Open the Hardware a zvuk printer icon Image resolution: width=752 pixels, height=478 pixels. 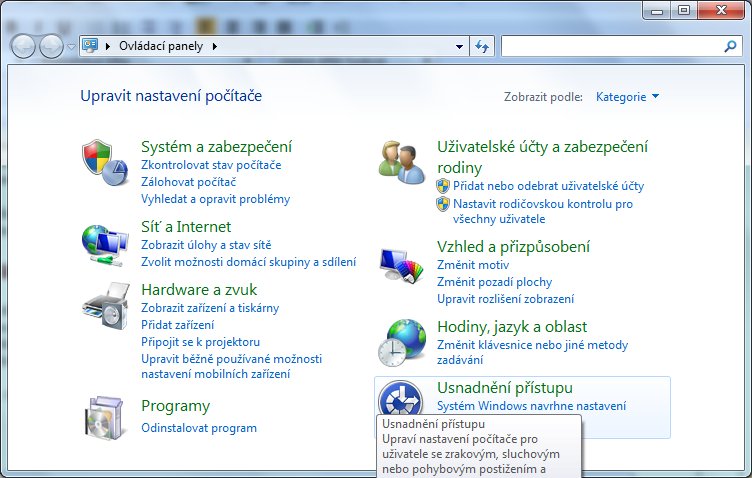click(x=106, y=306)
